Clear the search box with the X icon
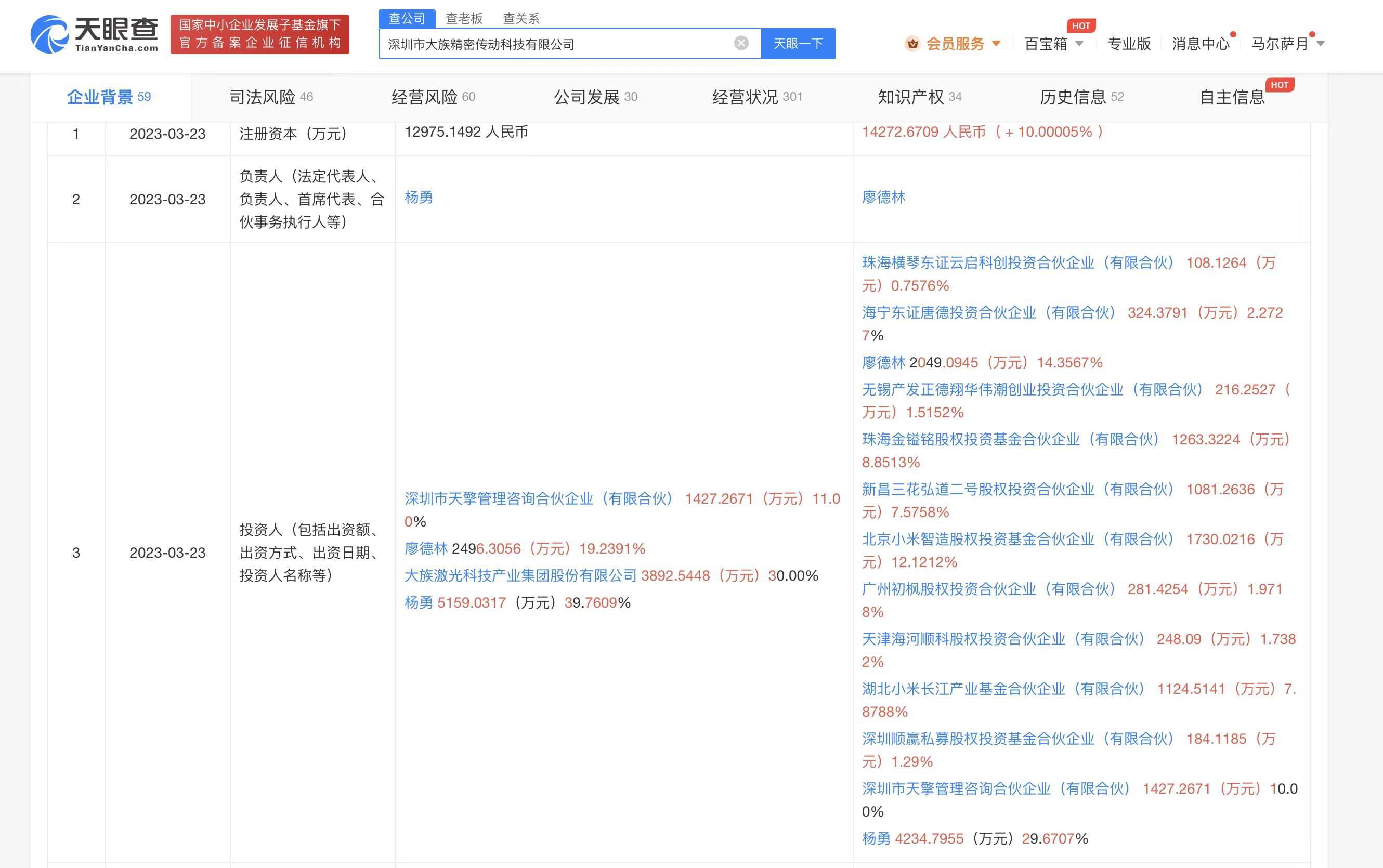Screen dimensions: 1383x868 pos(741,43)
